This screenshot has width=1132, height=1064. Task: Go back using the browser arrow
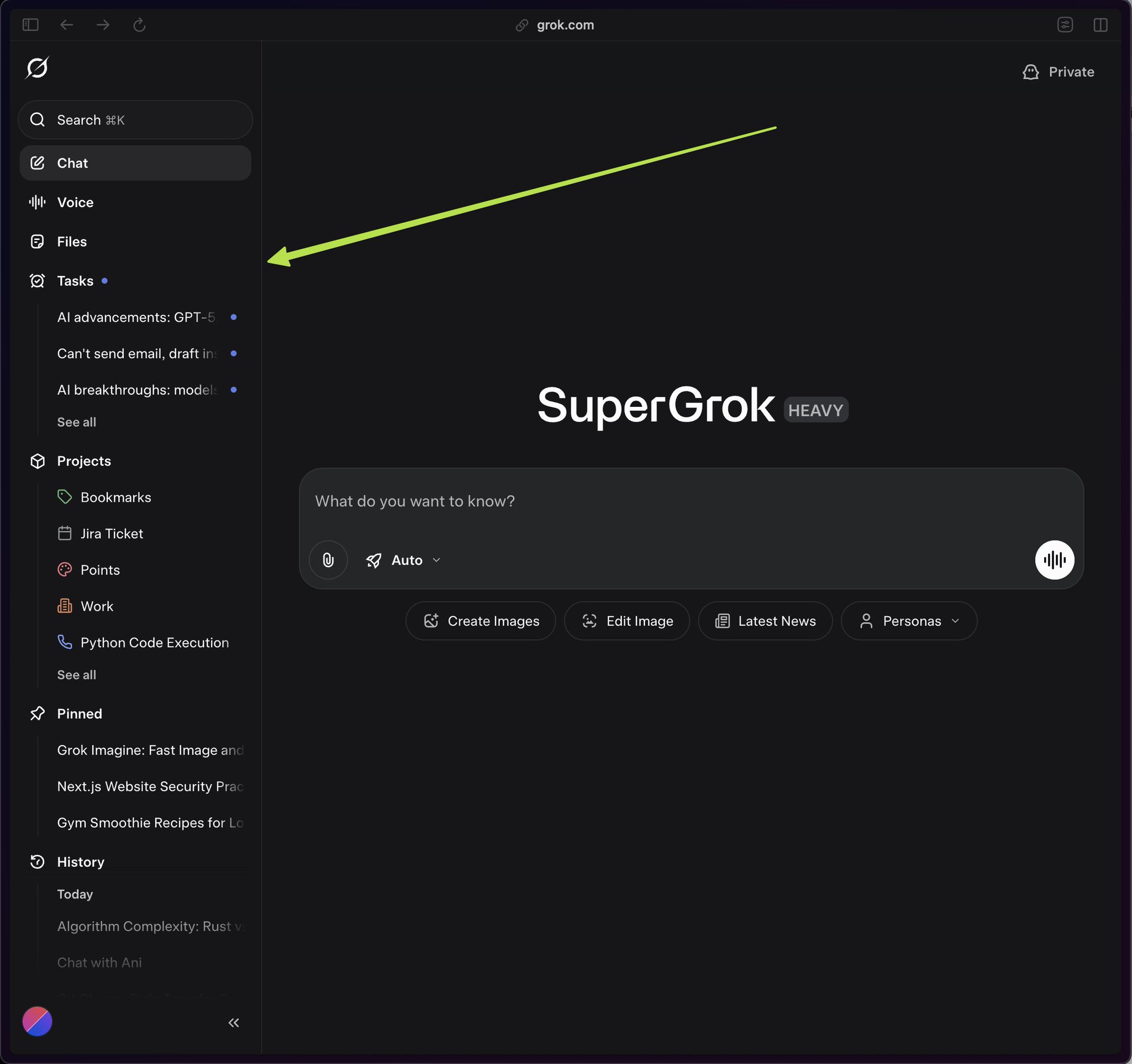click(x=67, y=25)
